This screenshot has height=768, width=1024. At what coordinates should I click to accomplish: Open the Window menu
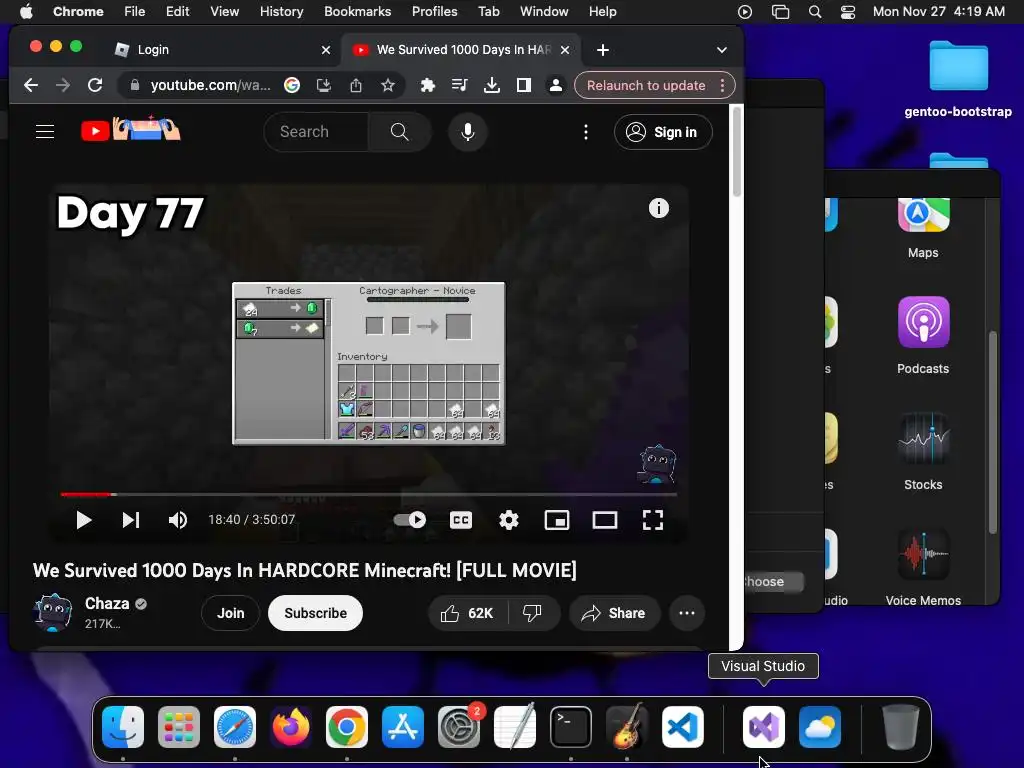pos(544,11)
